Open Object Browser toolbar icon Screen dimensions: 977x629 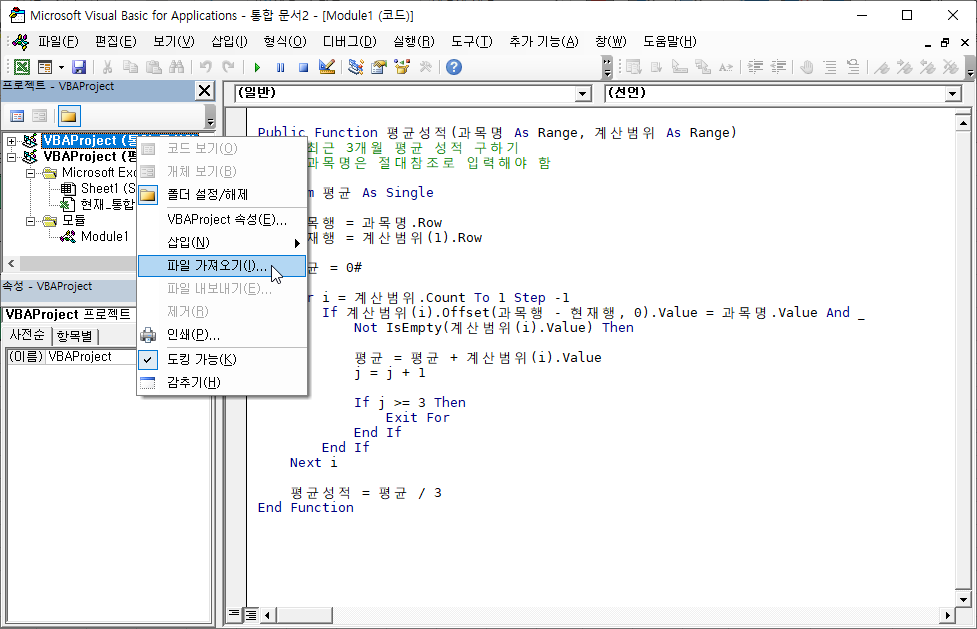(402, 67)
